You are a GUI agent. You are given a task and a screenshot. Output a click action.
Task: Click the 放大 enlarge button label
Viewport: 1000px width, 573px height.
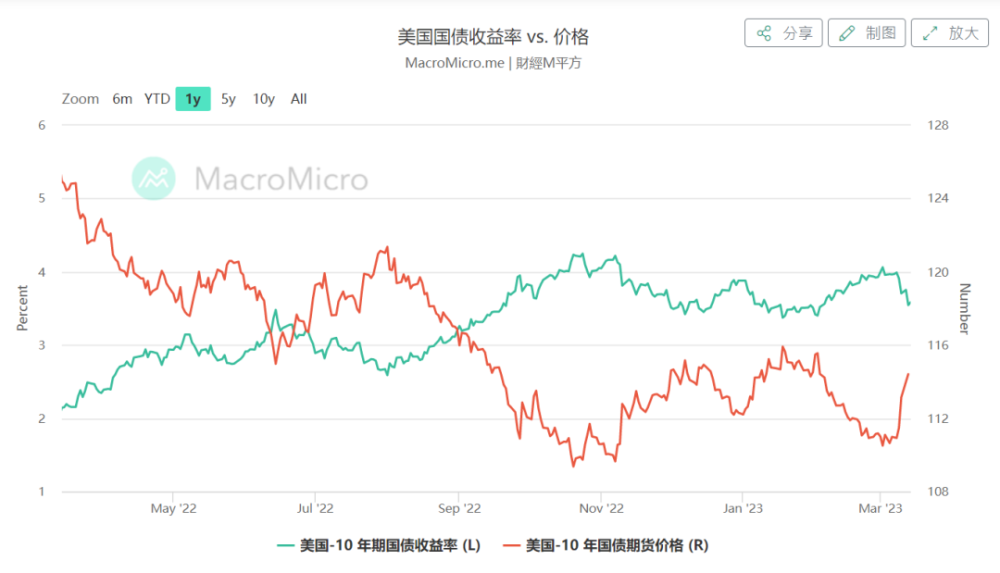pyautogui.click(x=963, y=33)
